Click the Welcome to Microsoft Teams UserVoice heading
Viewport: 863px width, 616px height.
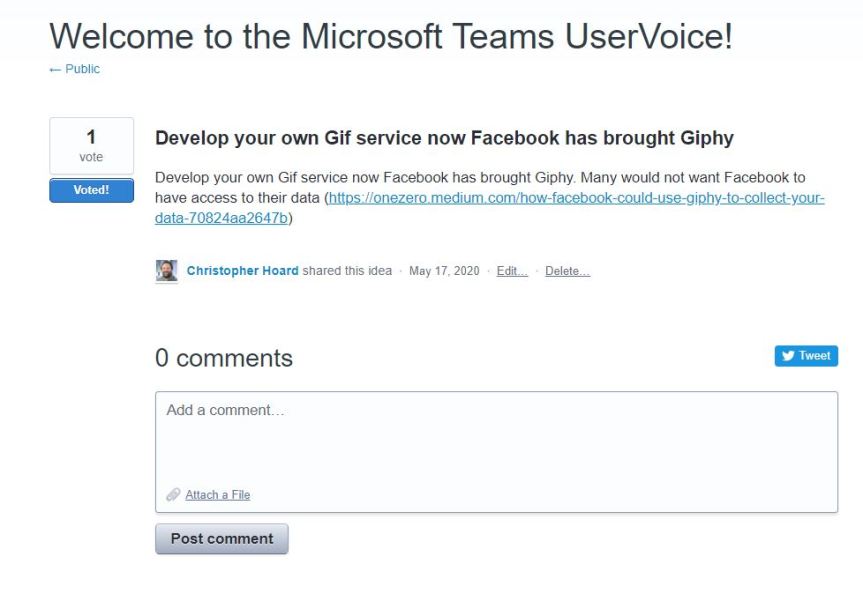tap(391, 36)
